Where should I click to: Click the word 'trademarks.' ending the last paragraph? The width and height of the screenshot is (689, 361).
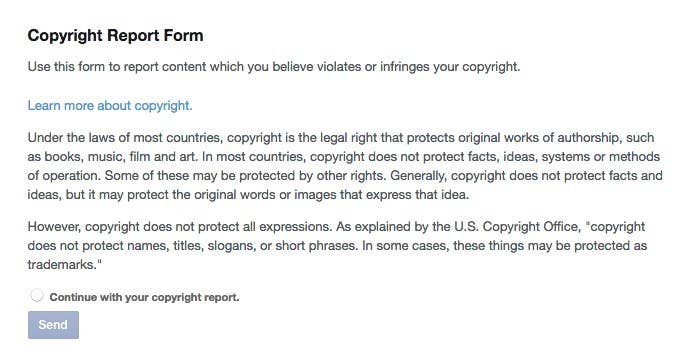pos(63,264)
